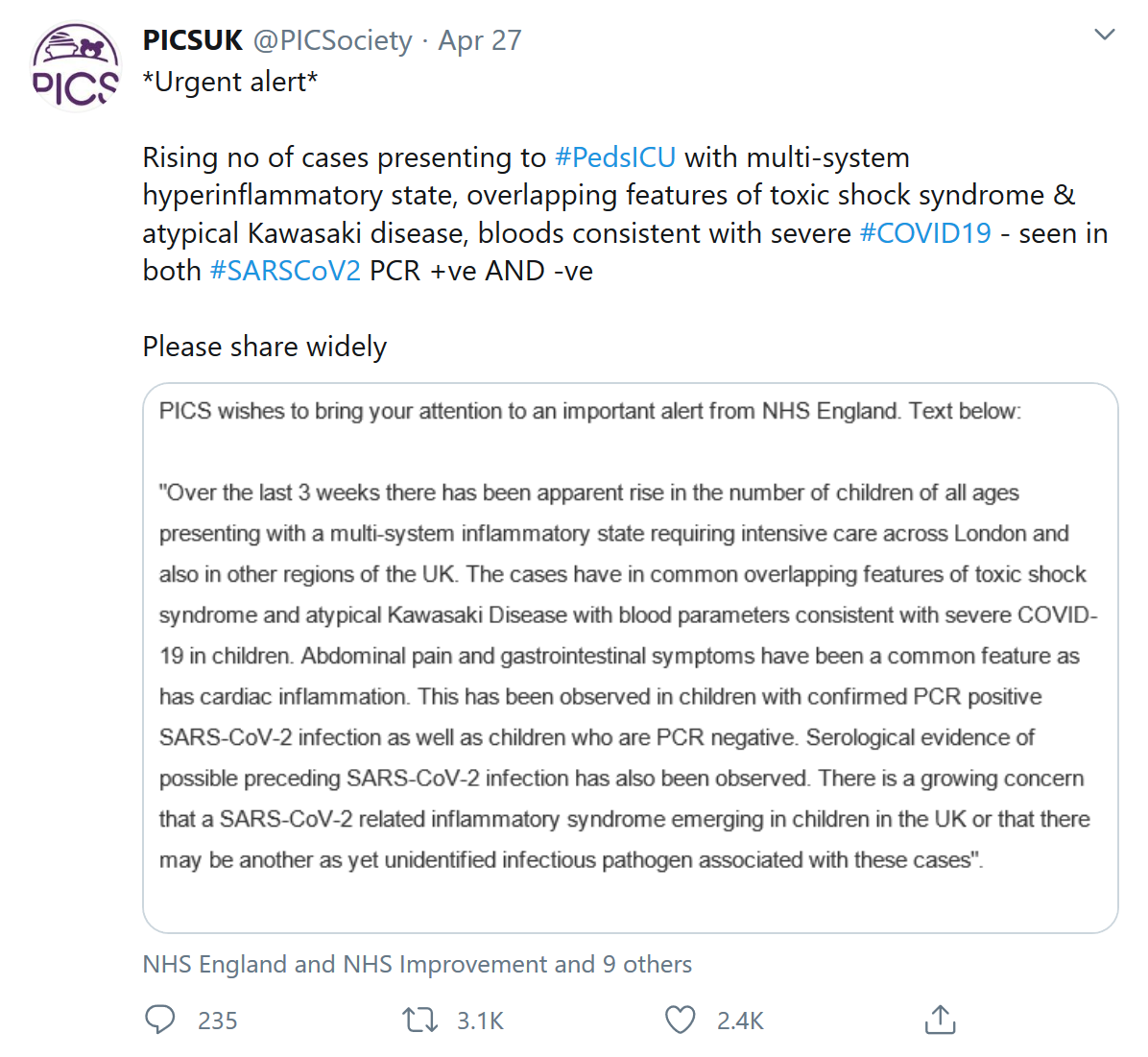Image resolution: width=1148 pixels, height=1057 pixels.
Task: Like the tweet with heart icon
Action: pyautogui.click(x=680, y=1020)
